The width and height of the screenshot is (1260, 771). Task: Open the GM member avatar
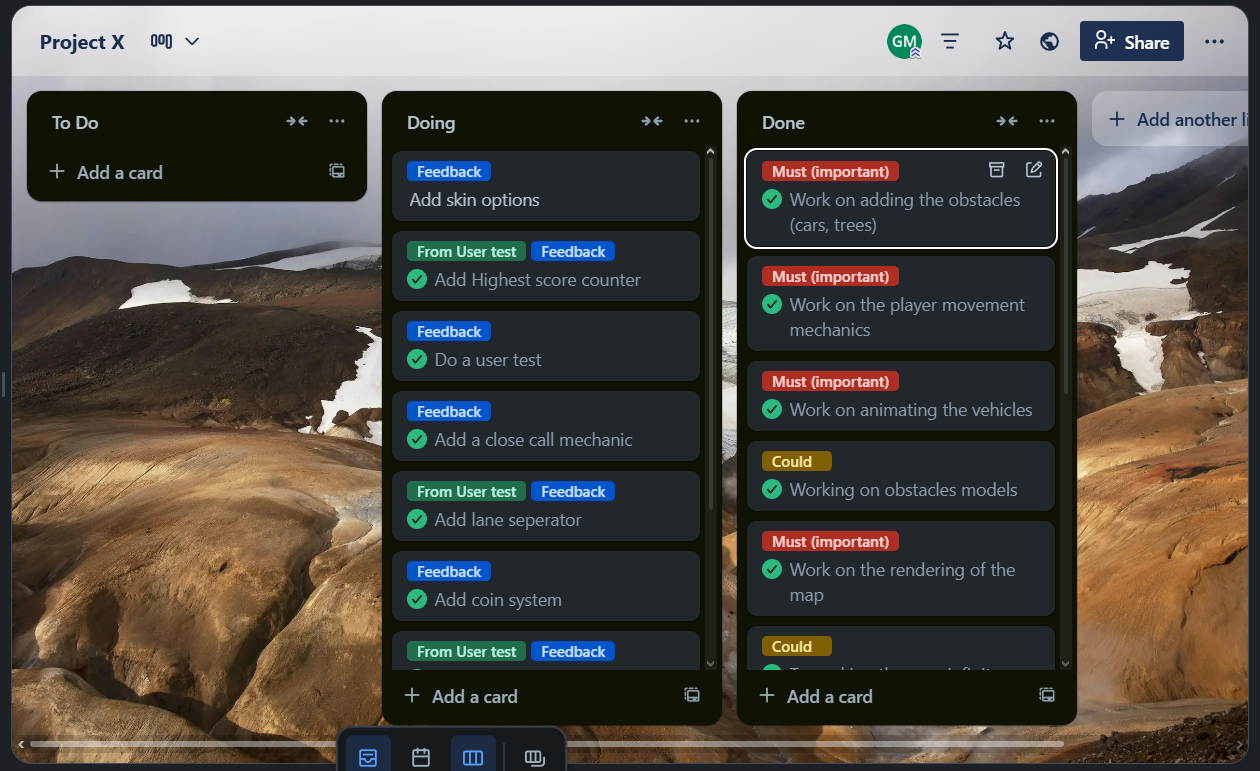904,41
